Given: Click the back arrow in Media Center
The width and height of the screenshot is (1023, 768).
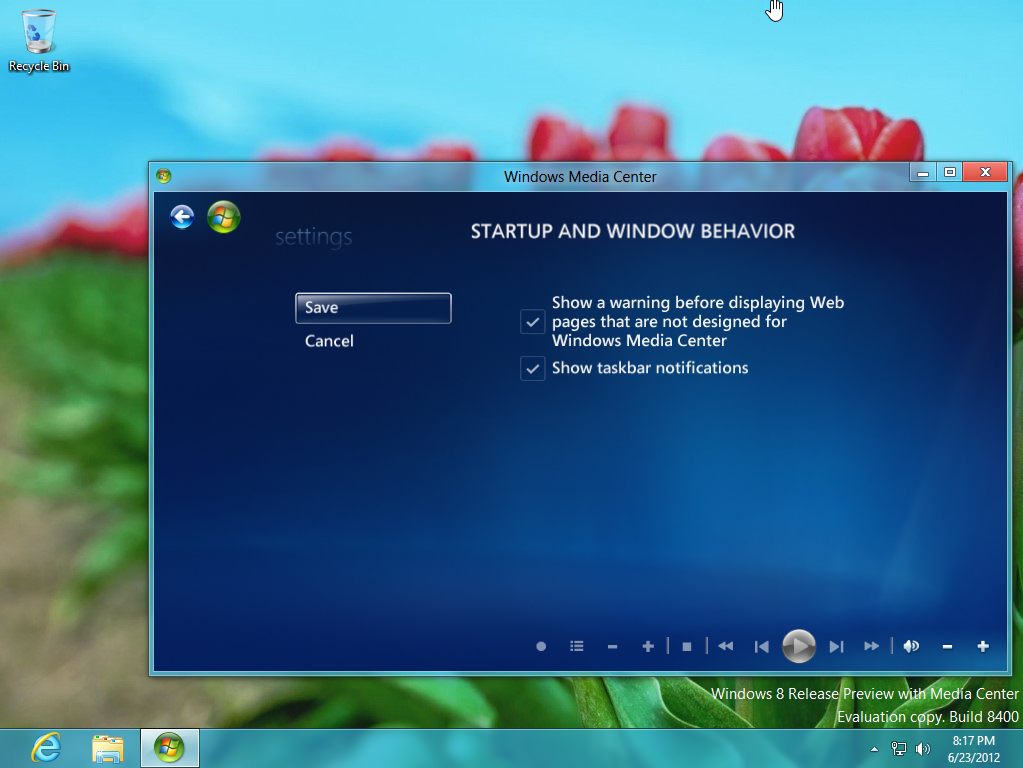Looking at the screenshot, I should (182, 217).
